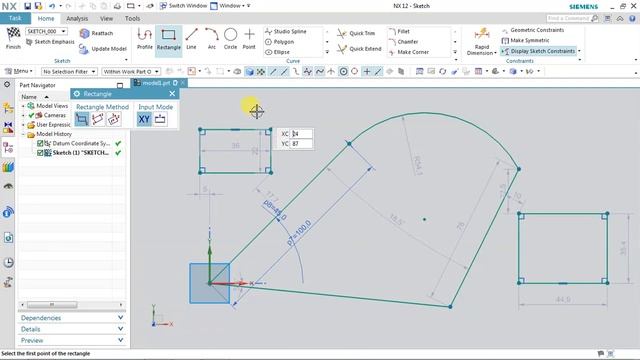Click the Finish sketch flag icon
The width and height of the screenshot is (640, 360).
click(13, 34)
